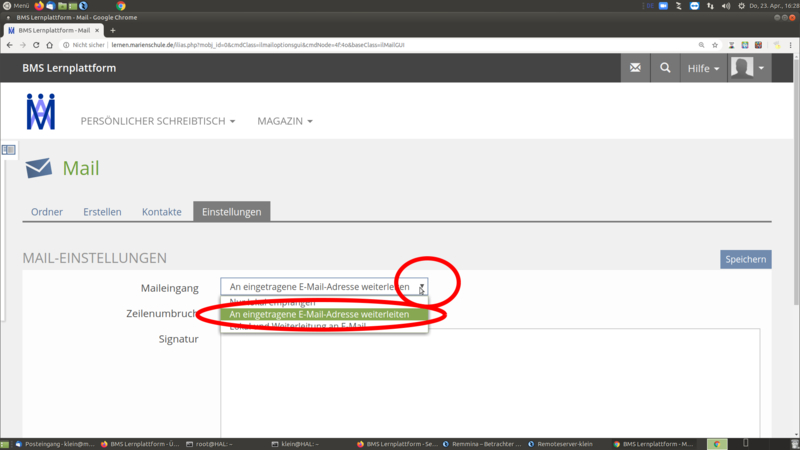Viewport: 800px width, 450px height.
Task: Open the mail envelope icon in header
Action: [634, 68]
